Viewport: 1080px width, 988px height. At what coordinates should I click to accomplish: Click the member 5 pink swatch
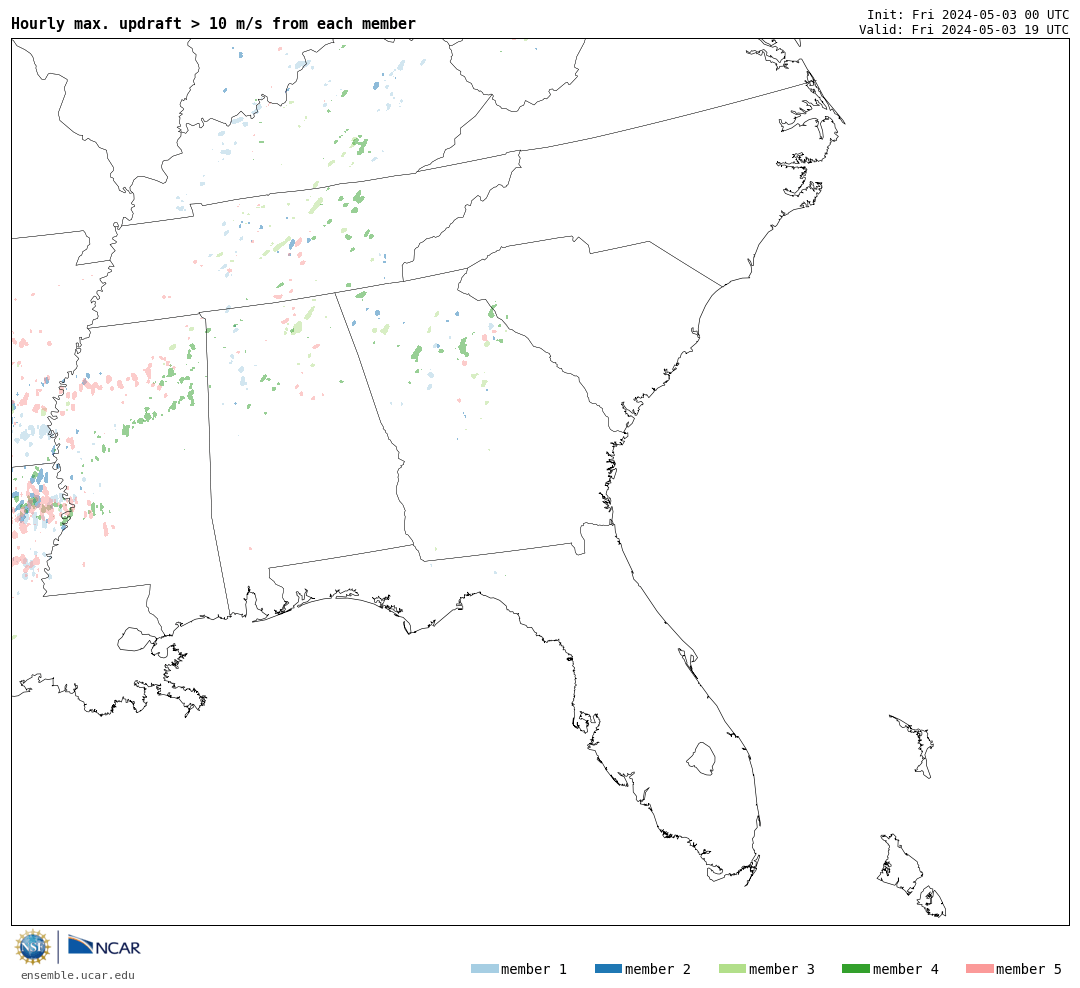coord(979,969)
